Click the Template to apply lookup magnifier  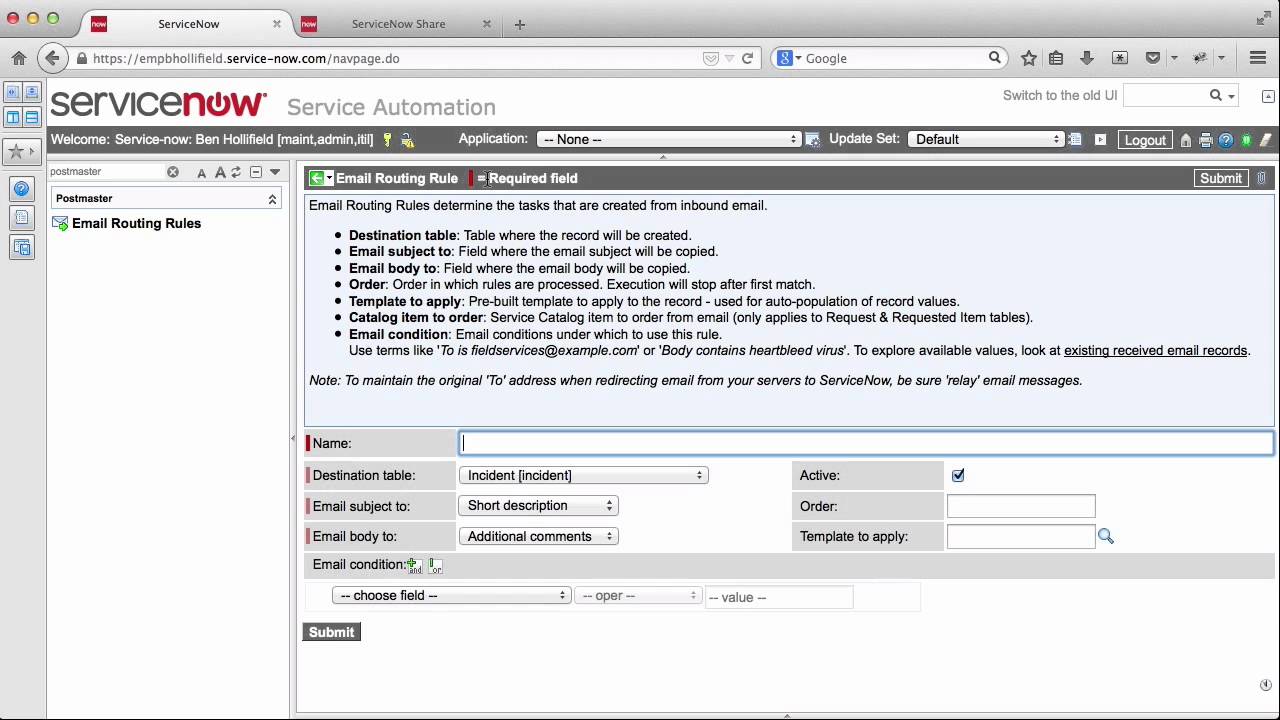tap(1105, 537)
